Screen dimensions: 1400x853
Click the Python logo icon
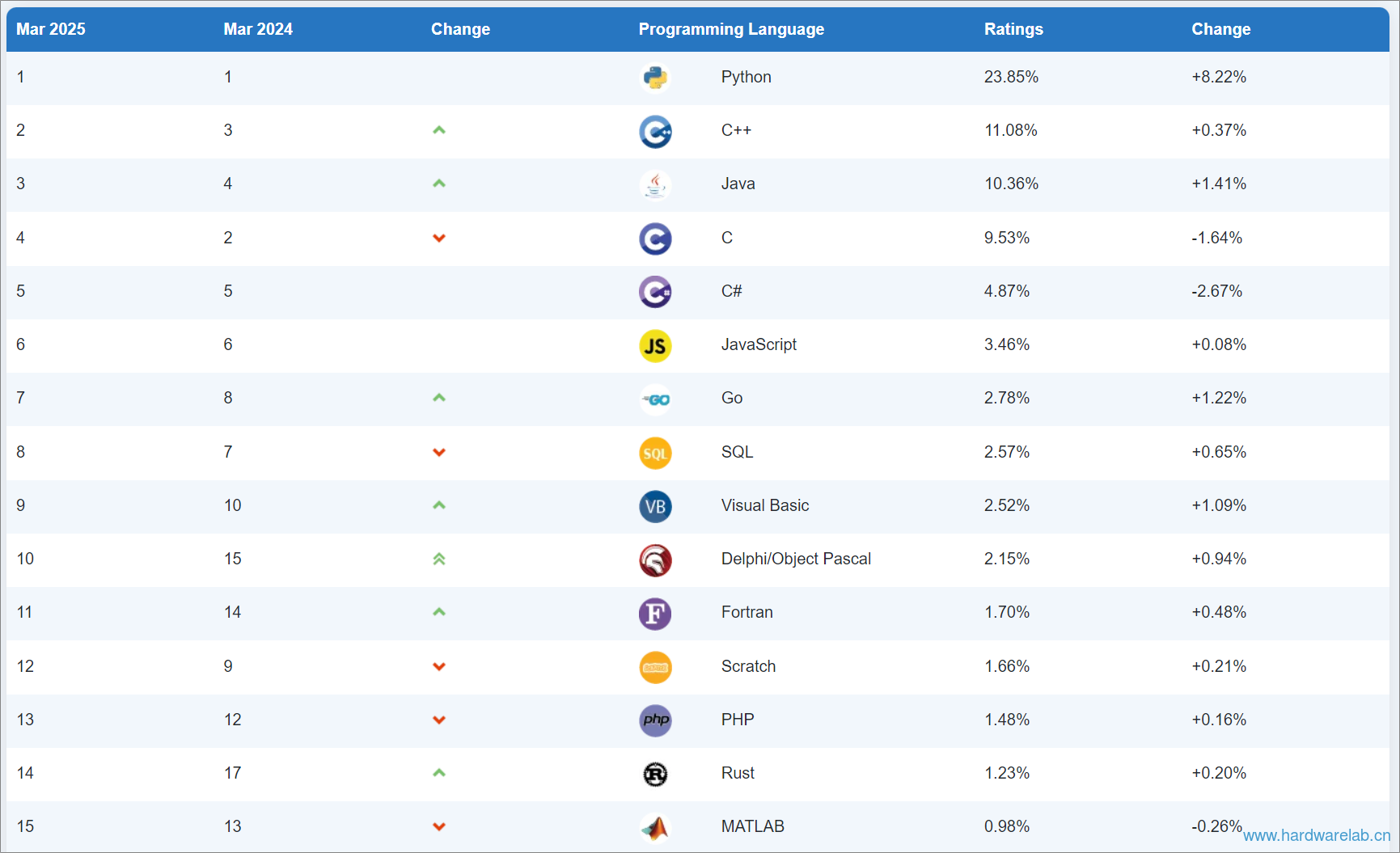(x=655, y=78)
